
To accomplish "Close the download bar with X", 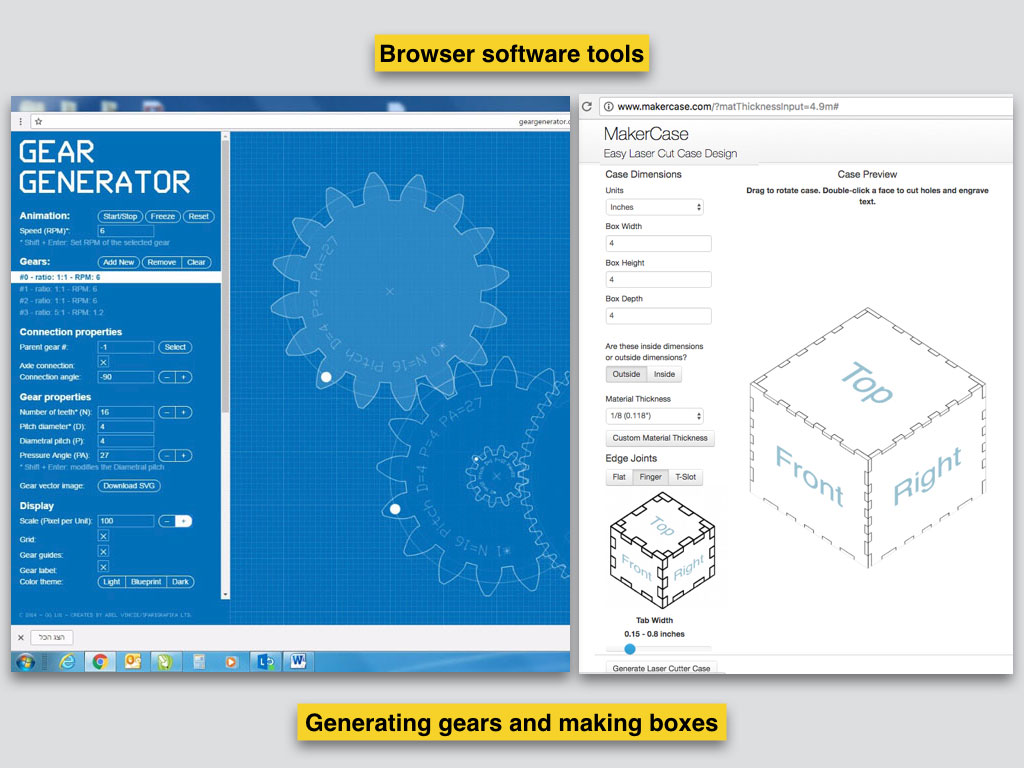I will coord(21,637).
